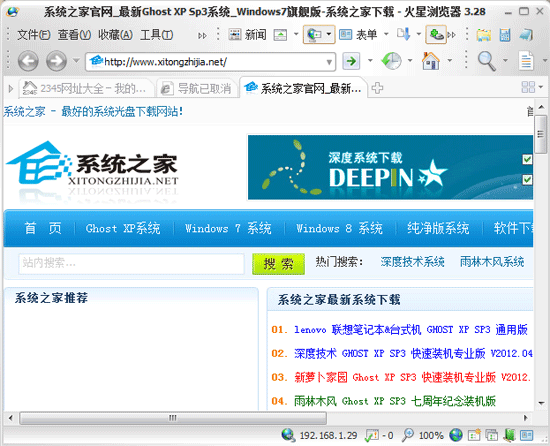The width and height of the screenshot is (550, 446).
Task: Click the history clock icon
Action: coord(391,61)
